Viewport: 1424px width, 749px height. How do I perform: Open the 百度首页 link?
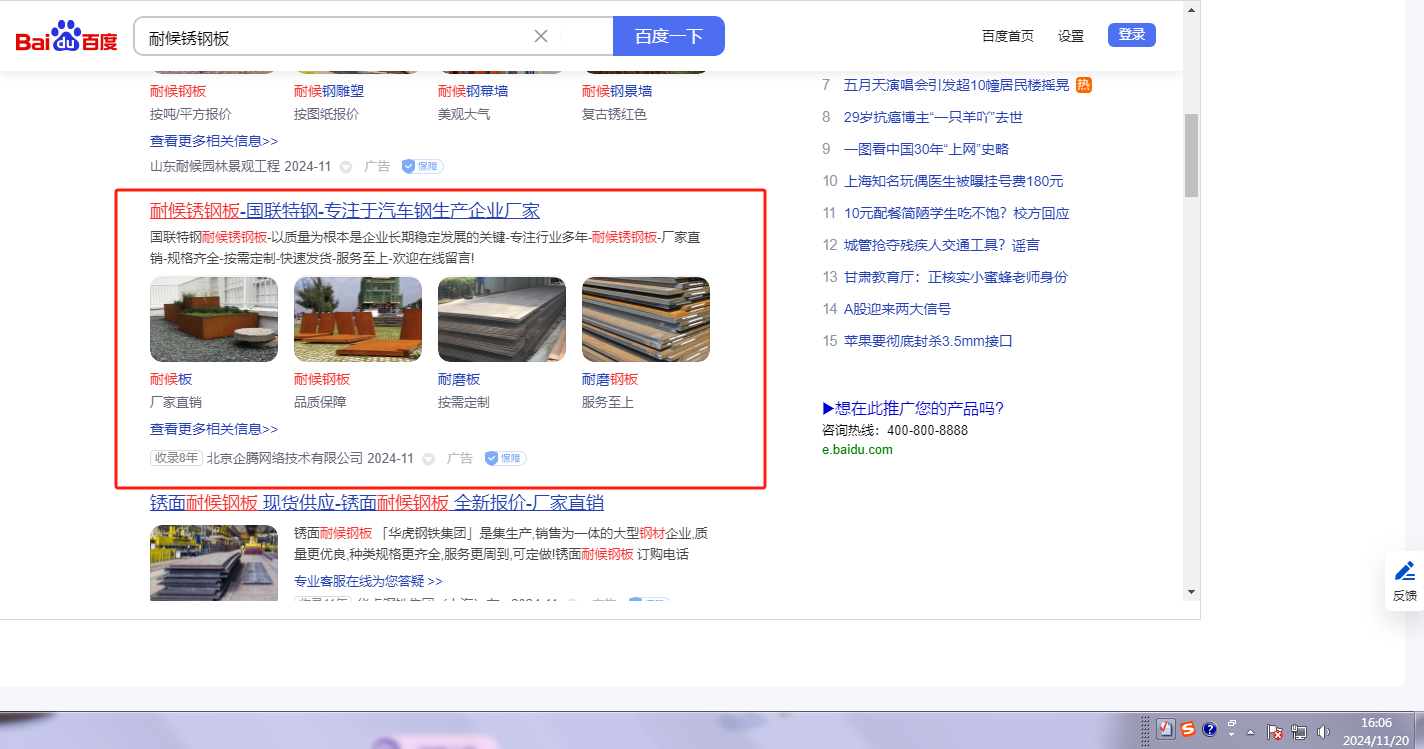(x=1008, y=36)
